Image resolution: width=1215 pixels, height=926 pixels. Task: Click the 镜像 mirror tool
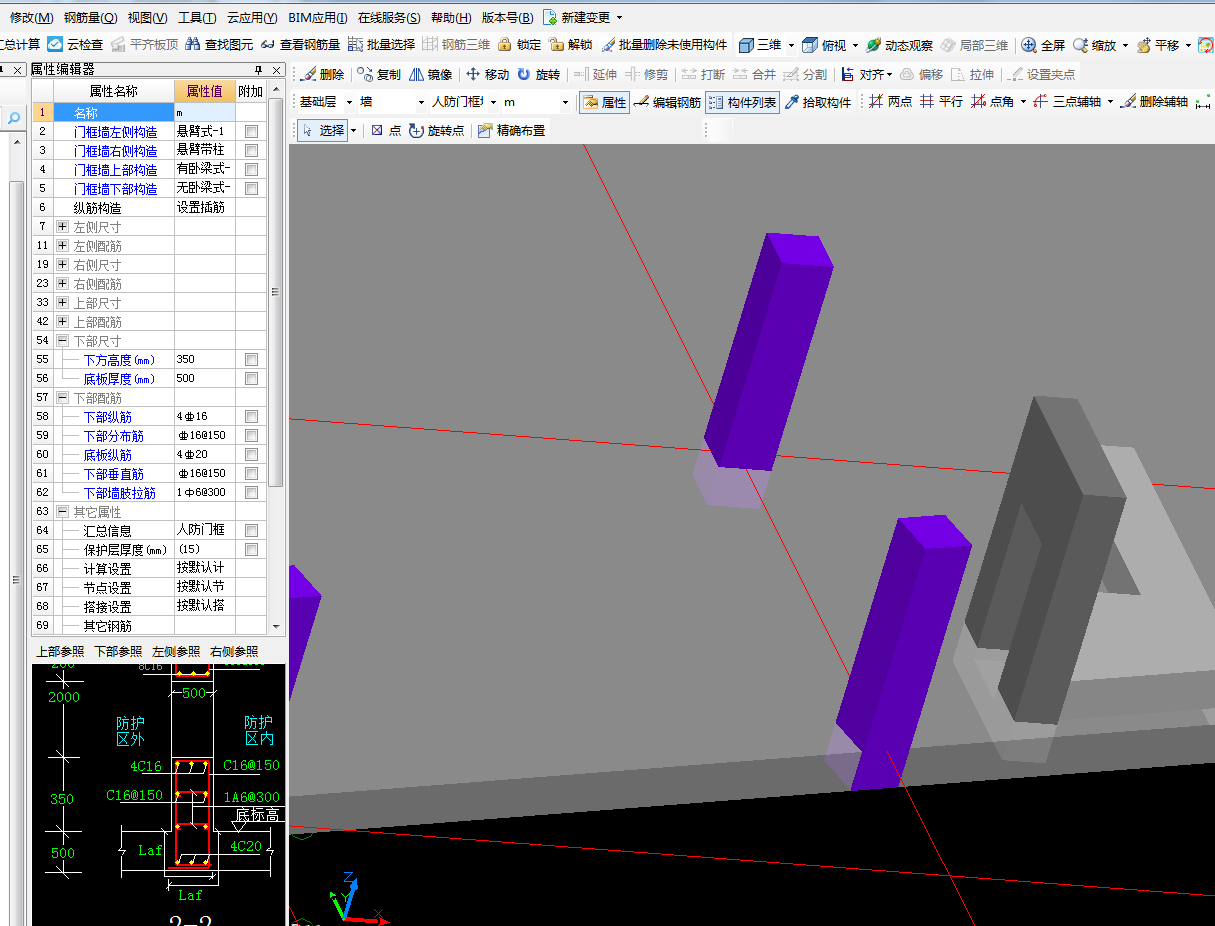430,74
